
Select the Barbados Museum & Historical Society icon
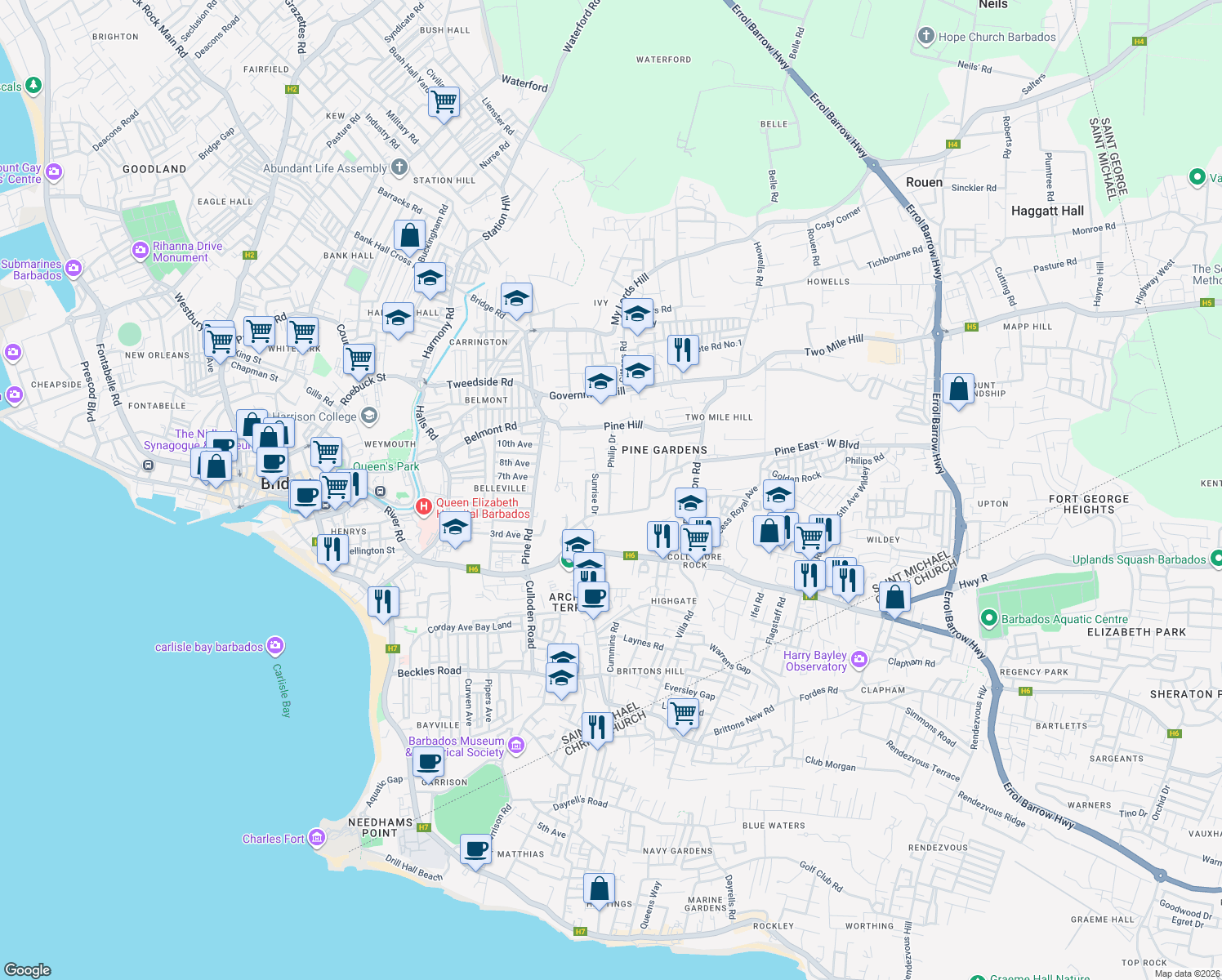tap(515, 745)
